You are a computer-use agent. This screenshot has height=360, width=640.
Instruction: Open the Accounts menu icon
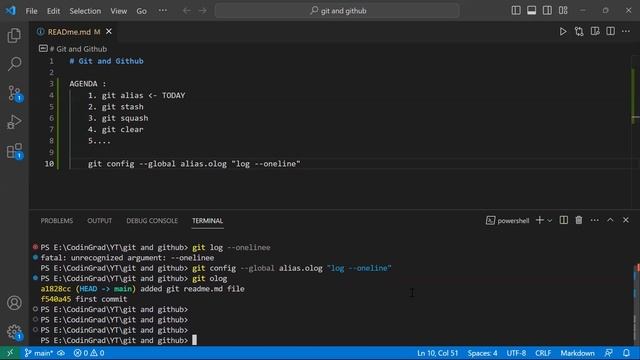tap(14, 303)
